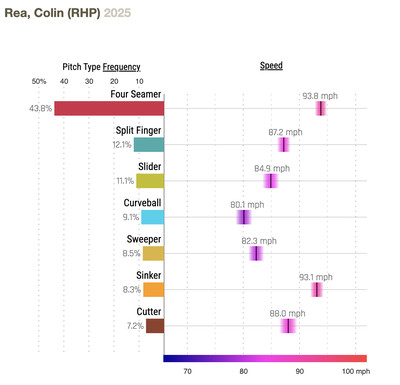Click the 87.2 mph Split Finger speed marker
The image size is (400, 385).
click(284, 145)
